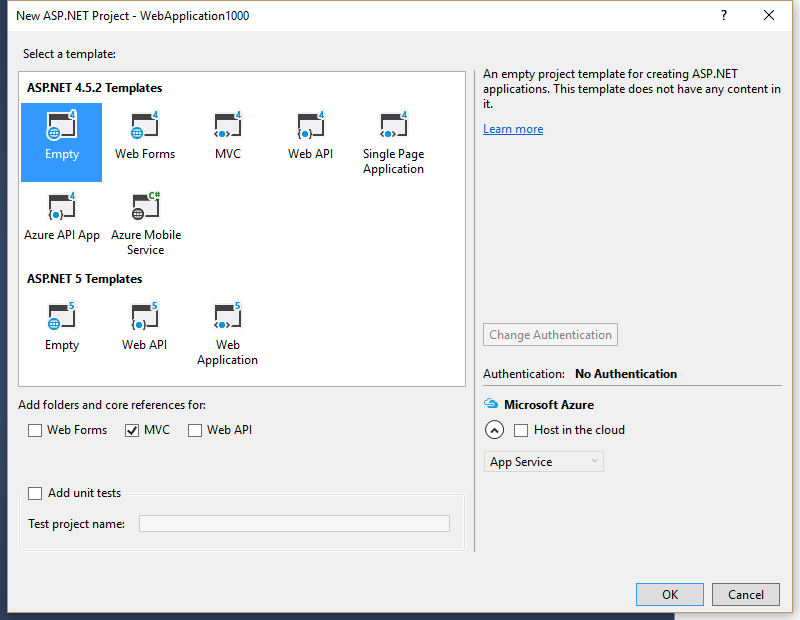Click the 'ASP.NET 4.5.2 Templates' heading

pyautogui.click(x=94, y=88)
